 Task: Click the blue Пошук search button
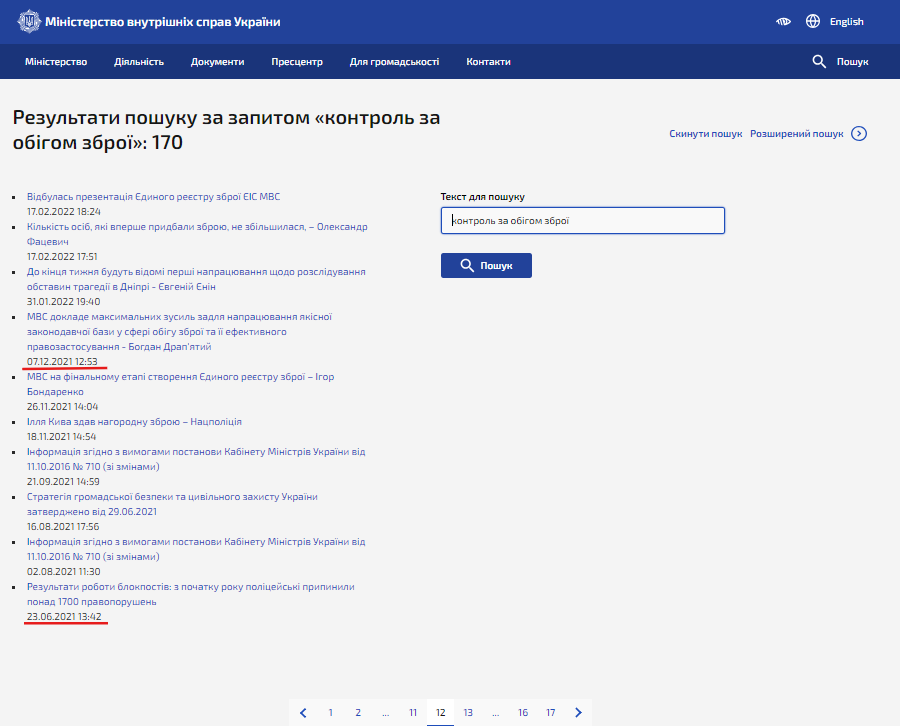(x=486, y=265)
